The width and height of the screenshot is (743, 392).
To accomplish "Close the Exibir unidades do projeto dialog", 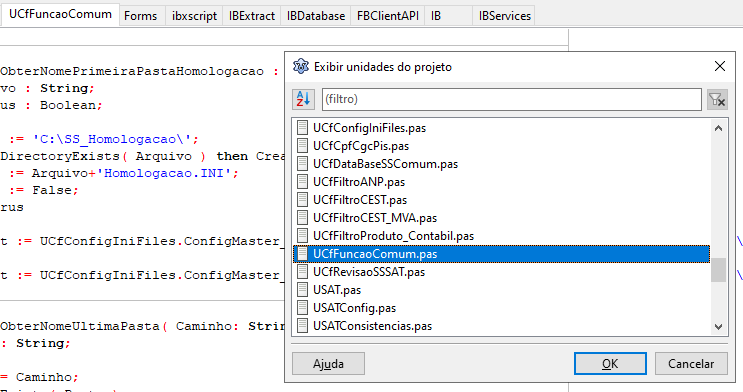I will click(720, 66).
